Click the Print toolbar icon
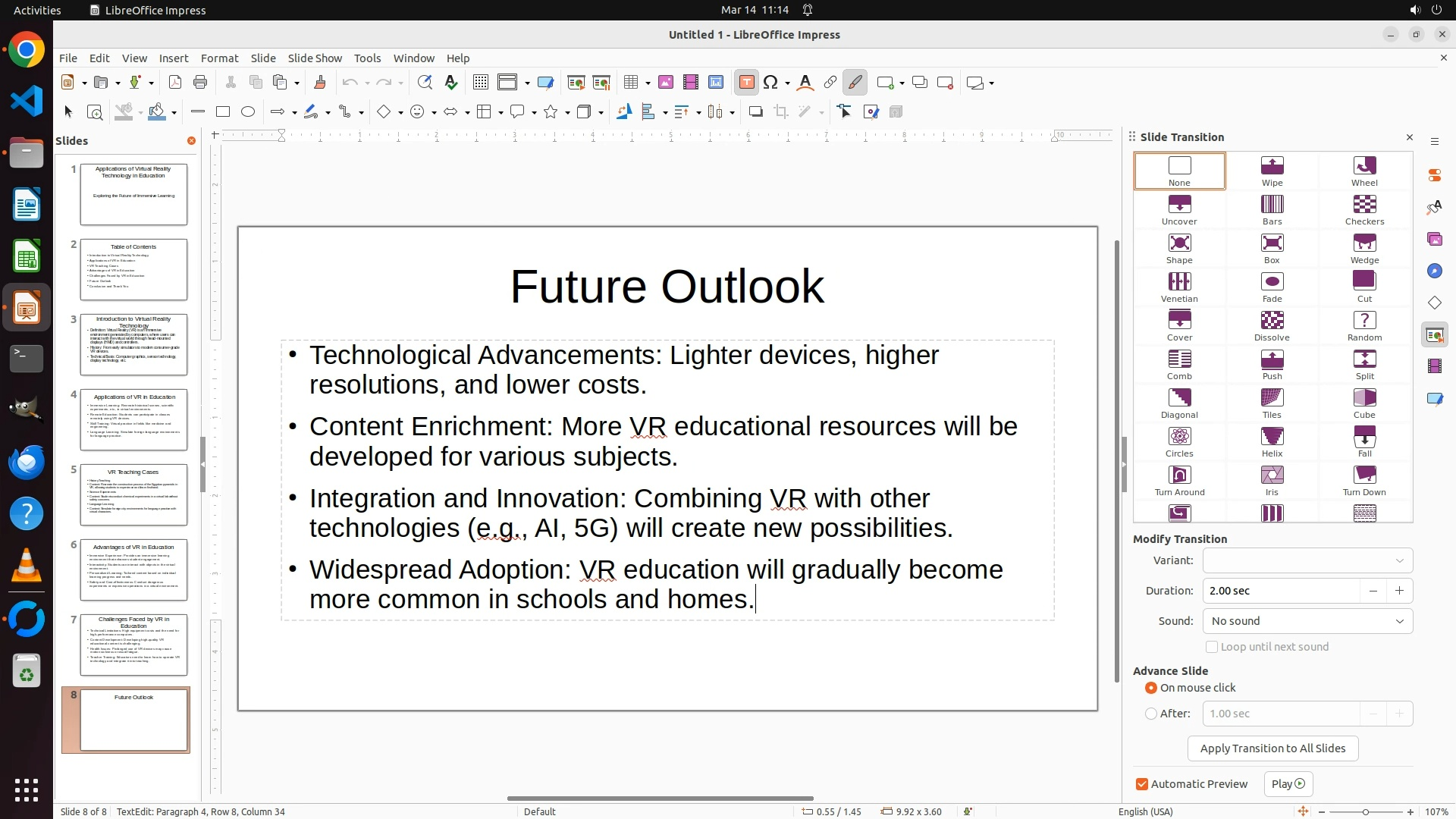Screen dimensions: 1456x819 point(200,83)
